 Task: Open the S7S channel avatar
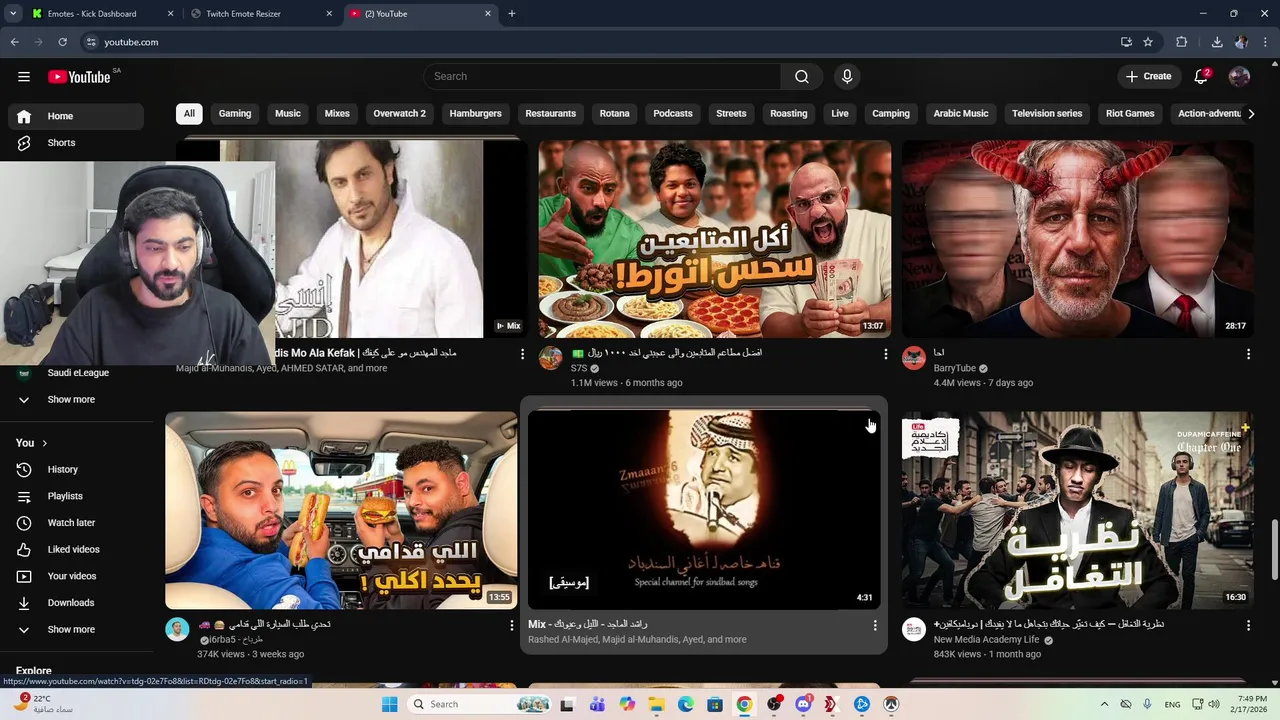551,358
